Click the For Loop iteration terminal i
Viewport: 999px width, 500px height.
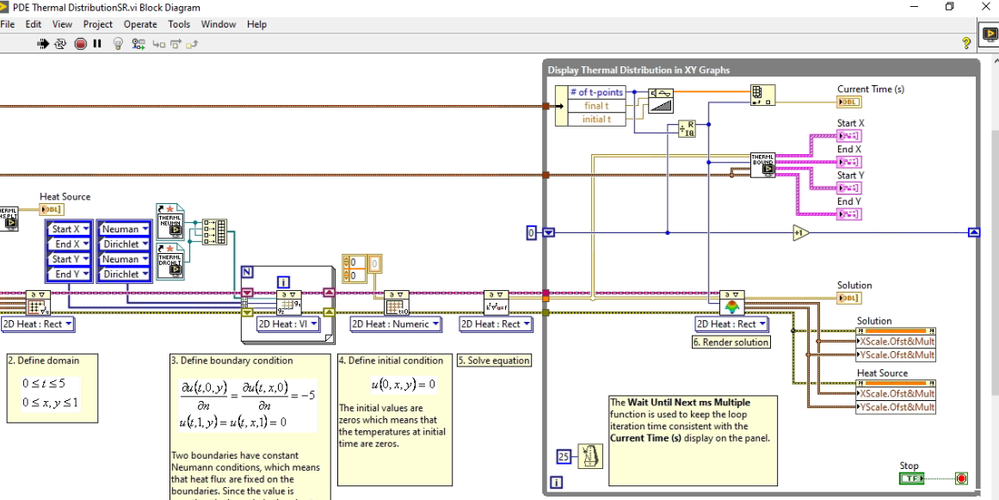[284, 282]
